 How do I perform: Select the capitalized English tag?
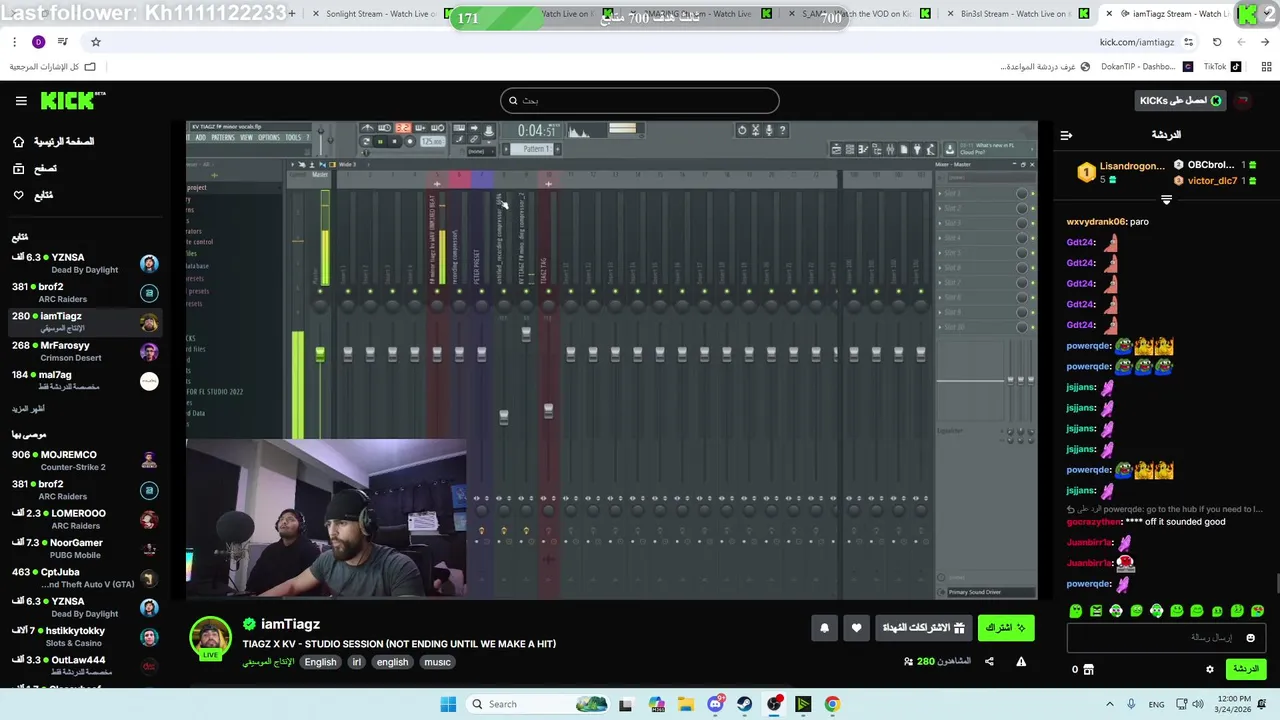pos(320,662)
